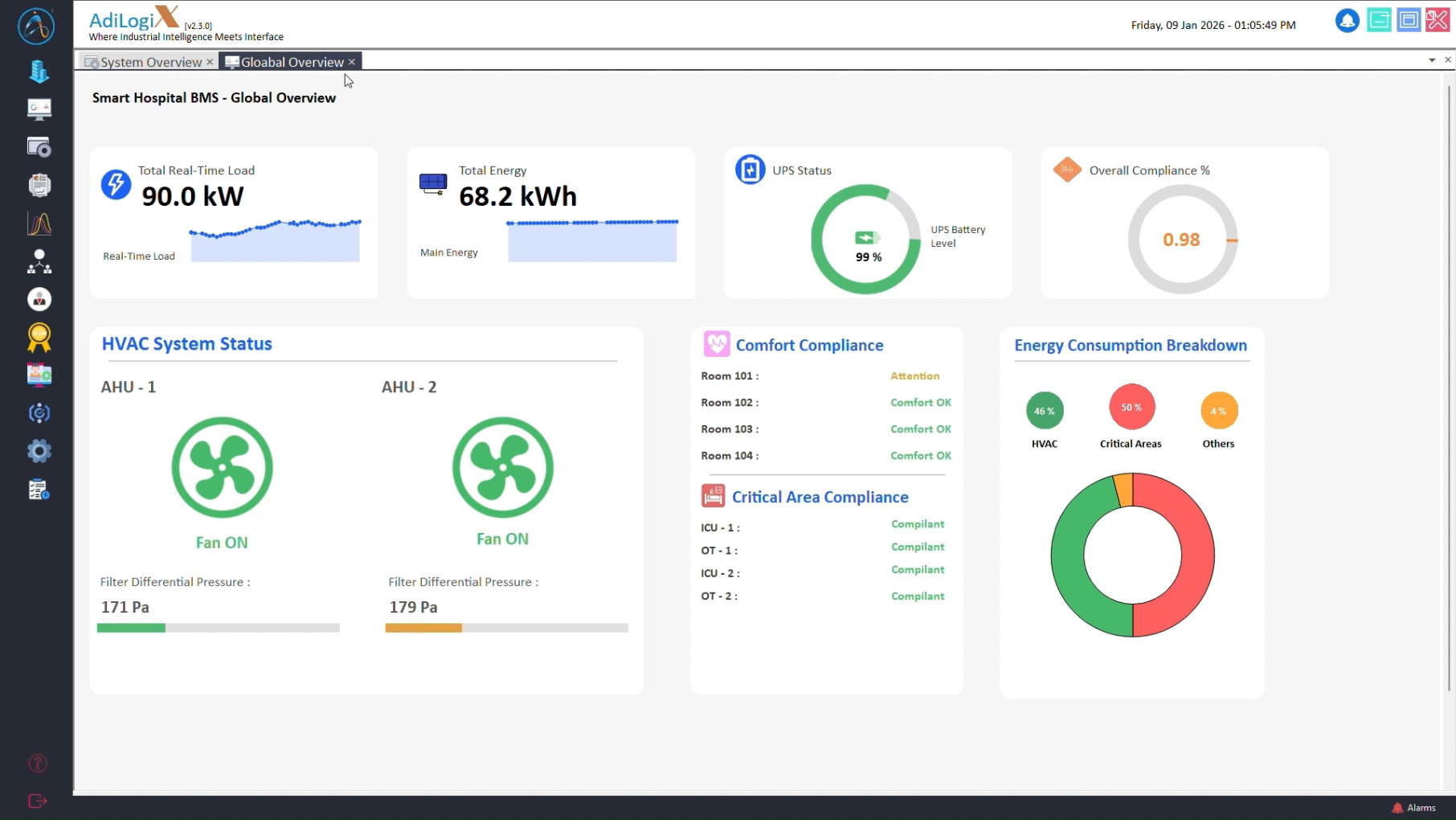Click the checklist with clock sidebar icon
Viewport: 1456px width, 820px height.
pyautogui.click(x=39, y=490)
